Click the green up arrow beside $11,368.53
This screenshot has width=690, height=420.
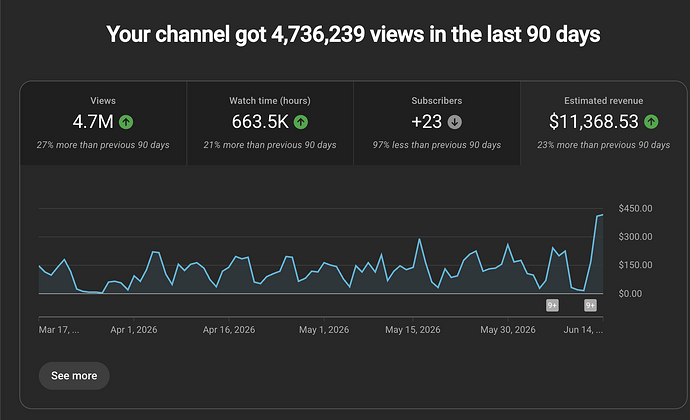(651, 122)
